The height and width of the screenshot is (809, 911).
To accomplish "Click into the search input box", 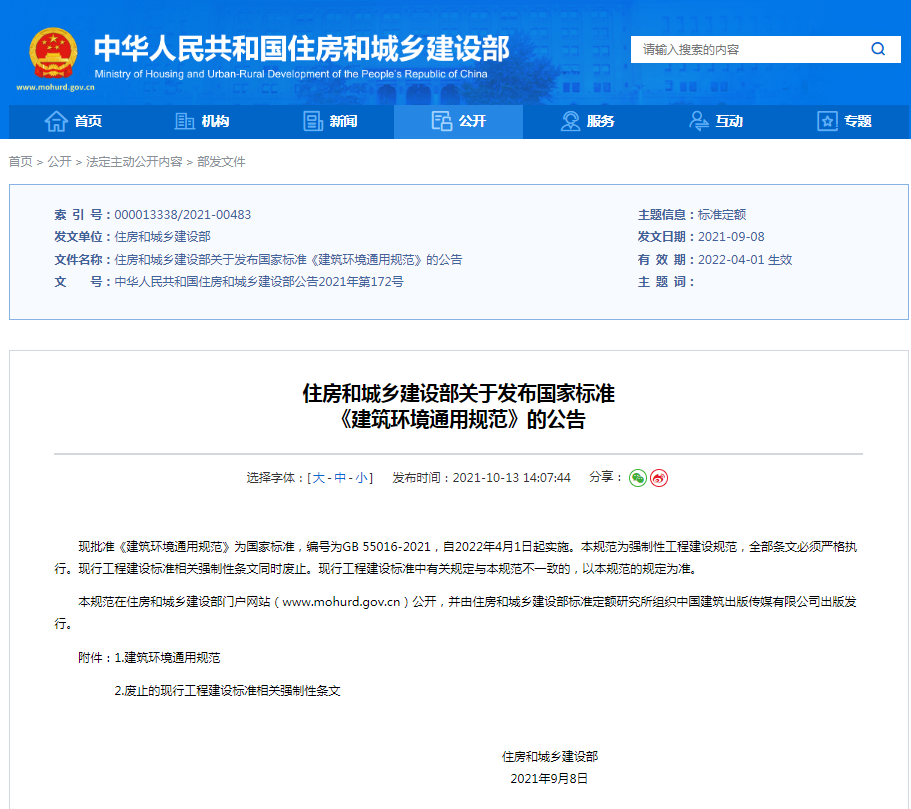I will coord(745,49).
